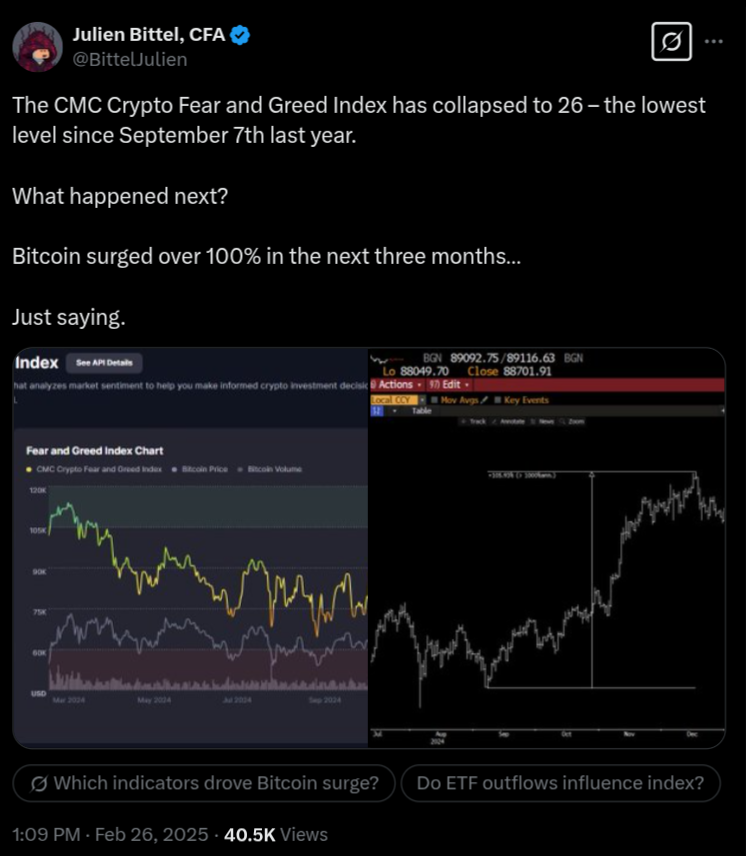Viewport: 746px width, 856px height.
Task: Expand the Actions dropdown in chart
Action: (397, 385)
